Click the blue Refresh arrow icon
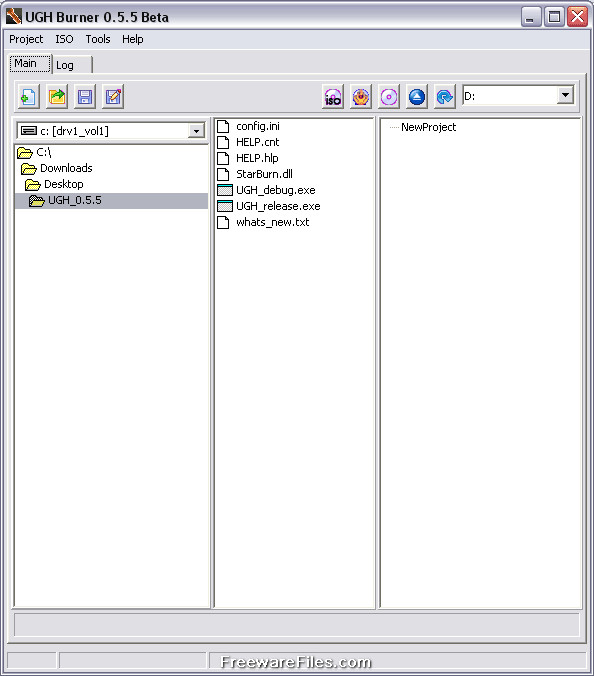The width and height of the screenshot is (594, 676). click(444, 97)
